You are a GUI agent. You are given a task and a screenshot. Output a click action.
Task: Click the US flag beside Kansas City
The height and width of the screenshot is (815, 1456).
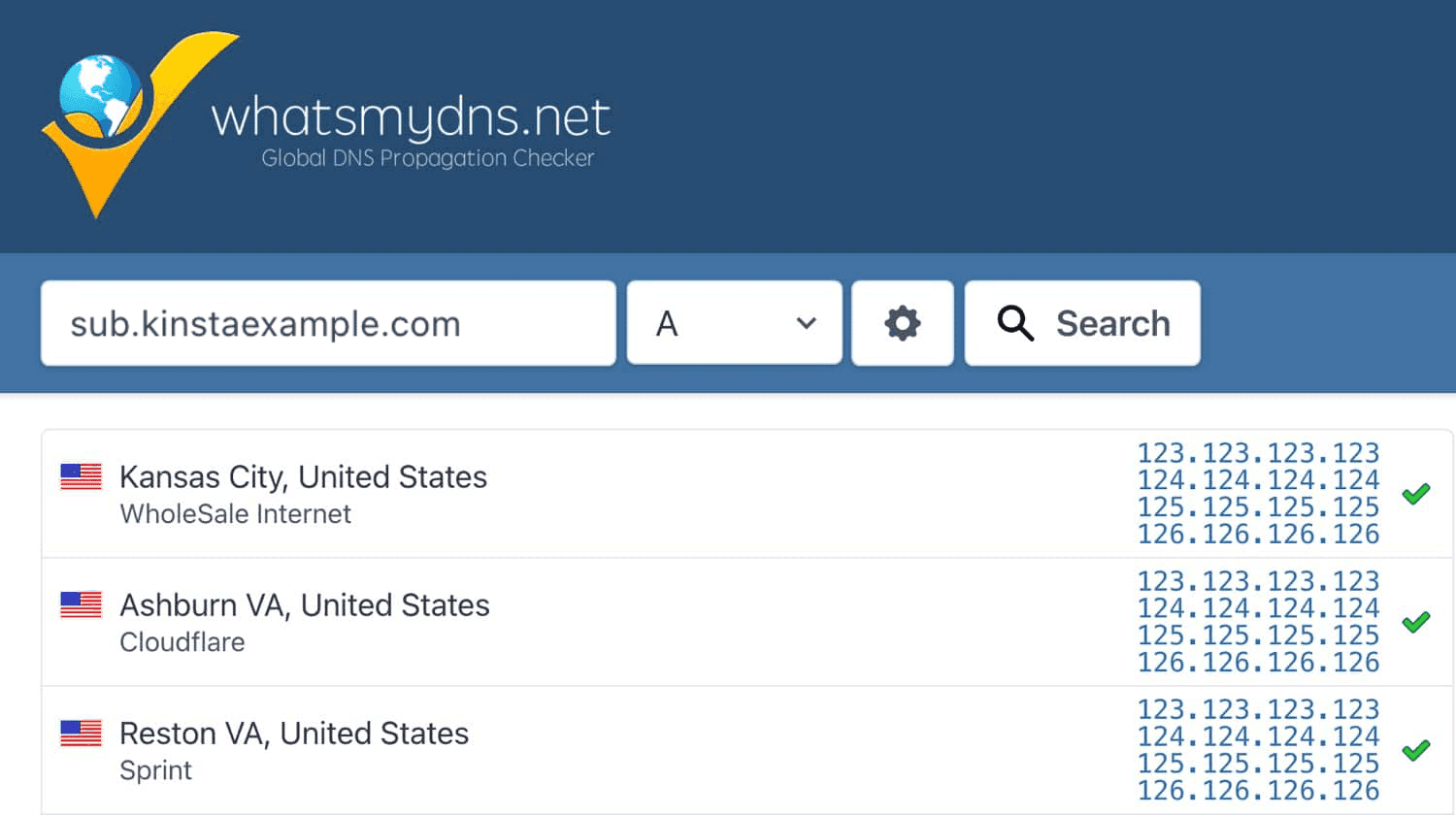tap(81, 476)
